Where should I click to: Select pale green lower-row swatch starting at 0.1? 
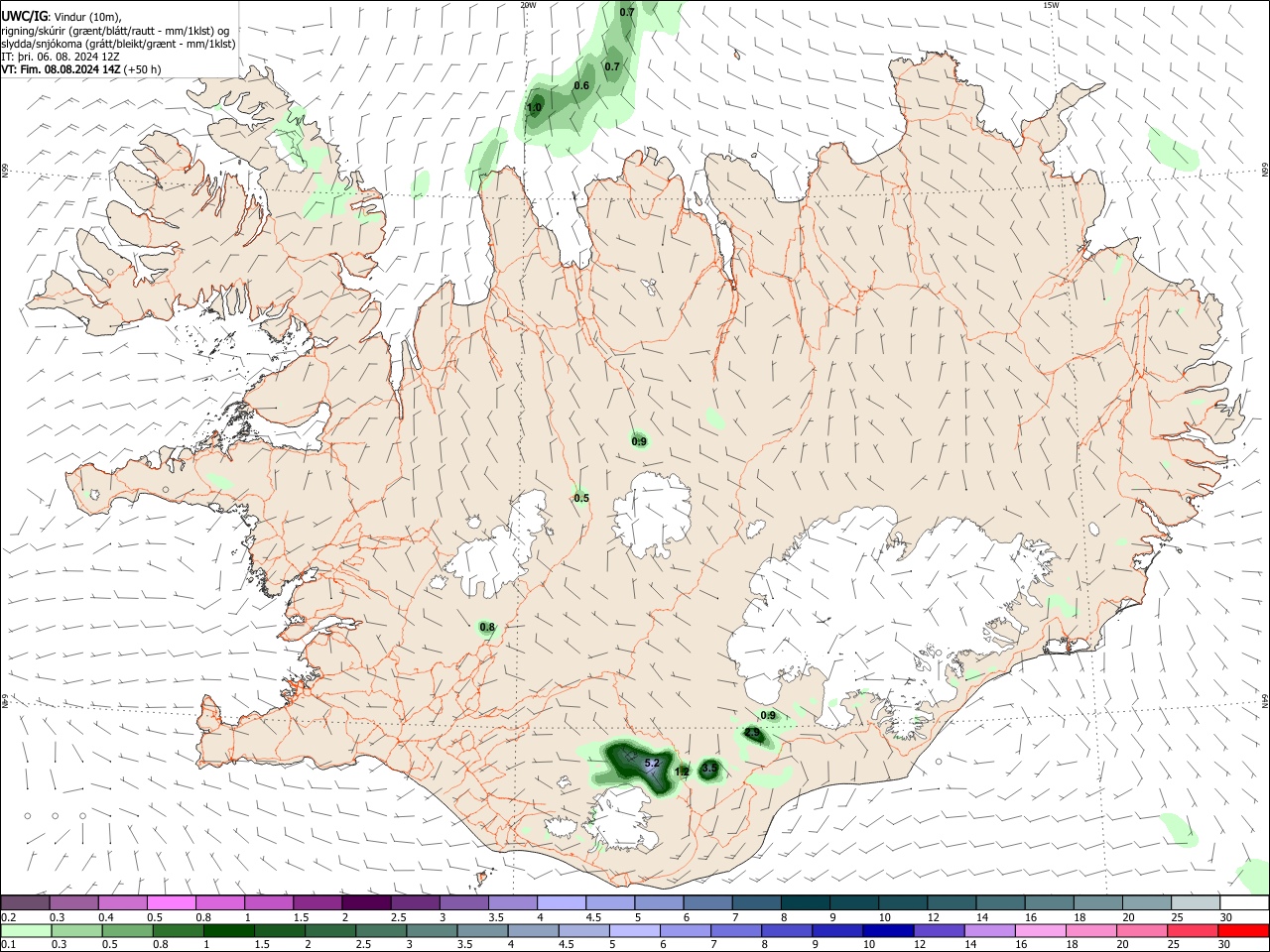coord(26,931)
